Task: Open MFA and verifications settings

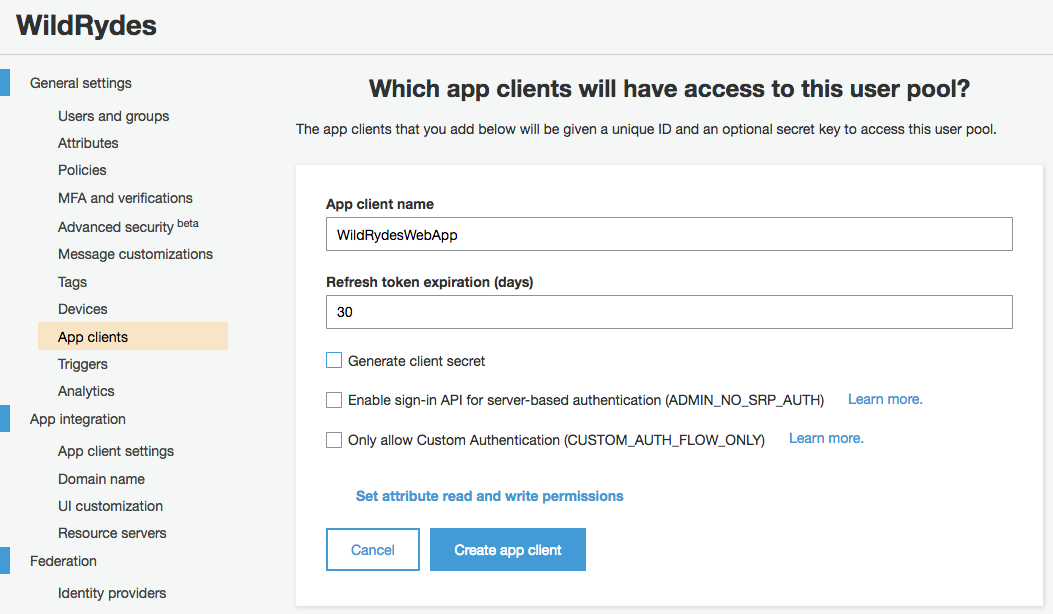Action: click(x=125, y=198)
